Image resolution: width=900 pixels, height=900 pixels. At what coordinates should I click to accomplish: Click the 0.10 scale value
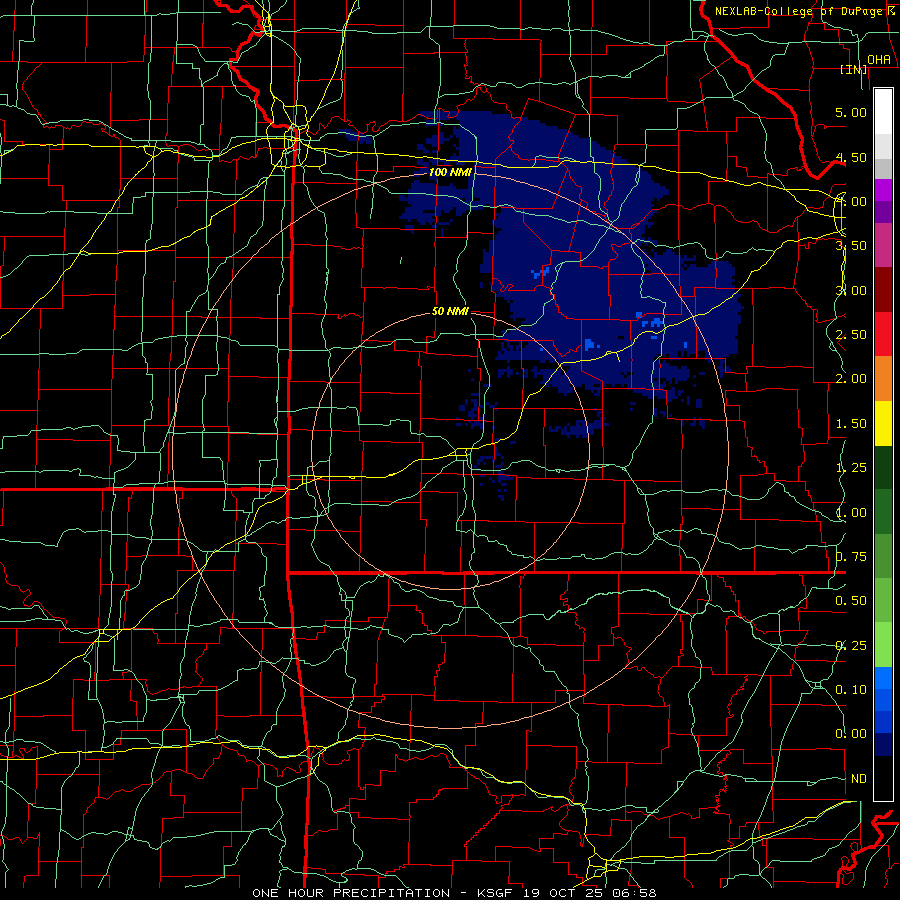pos(851,690)
